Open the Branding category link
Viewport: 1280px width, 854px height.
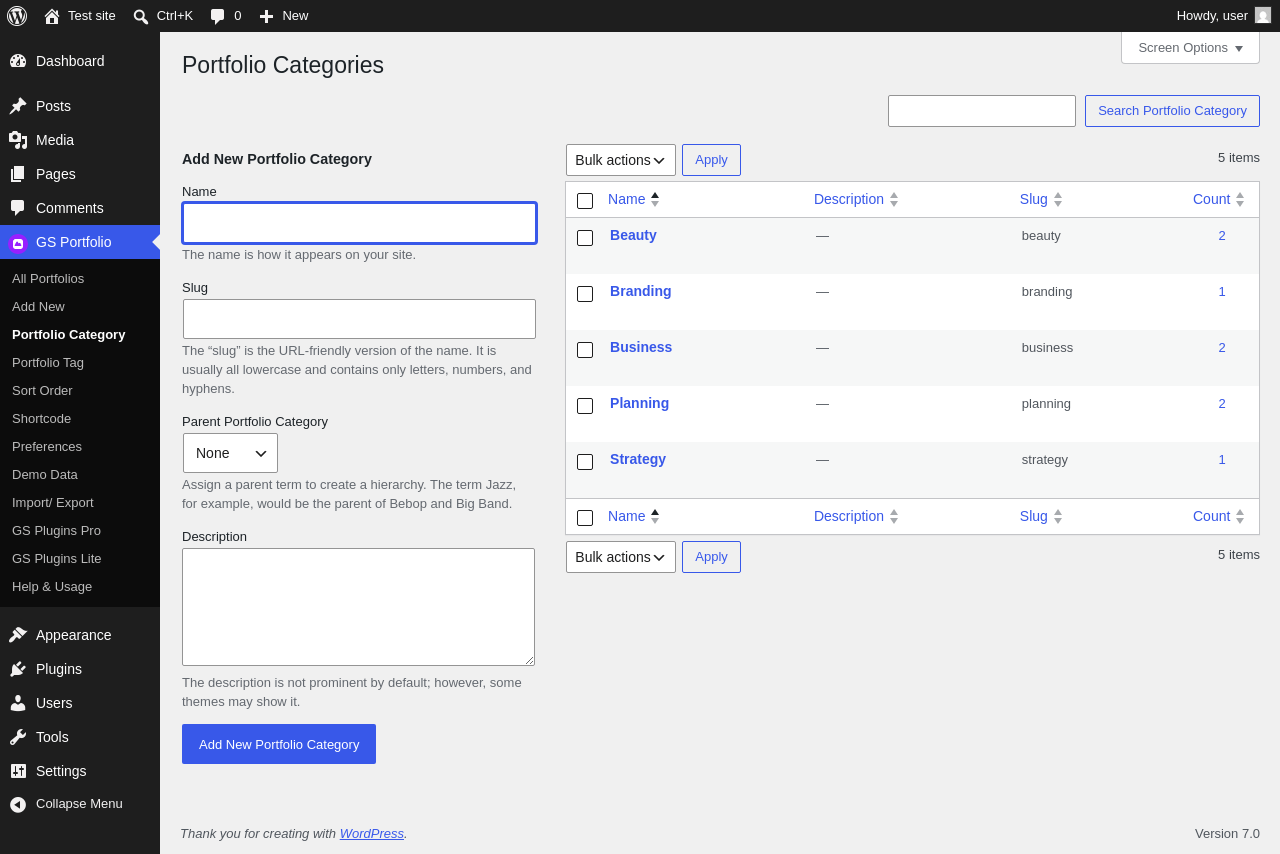tap(641, 291)
